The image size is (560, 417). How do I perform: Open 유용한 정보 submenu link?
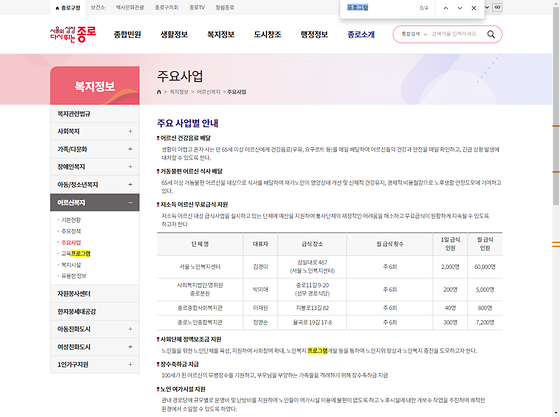tap(74, 276)
